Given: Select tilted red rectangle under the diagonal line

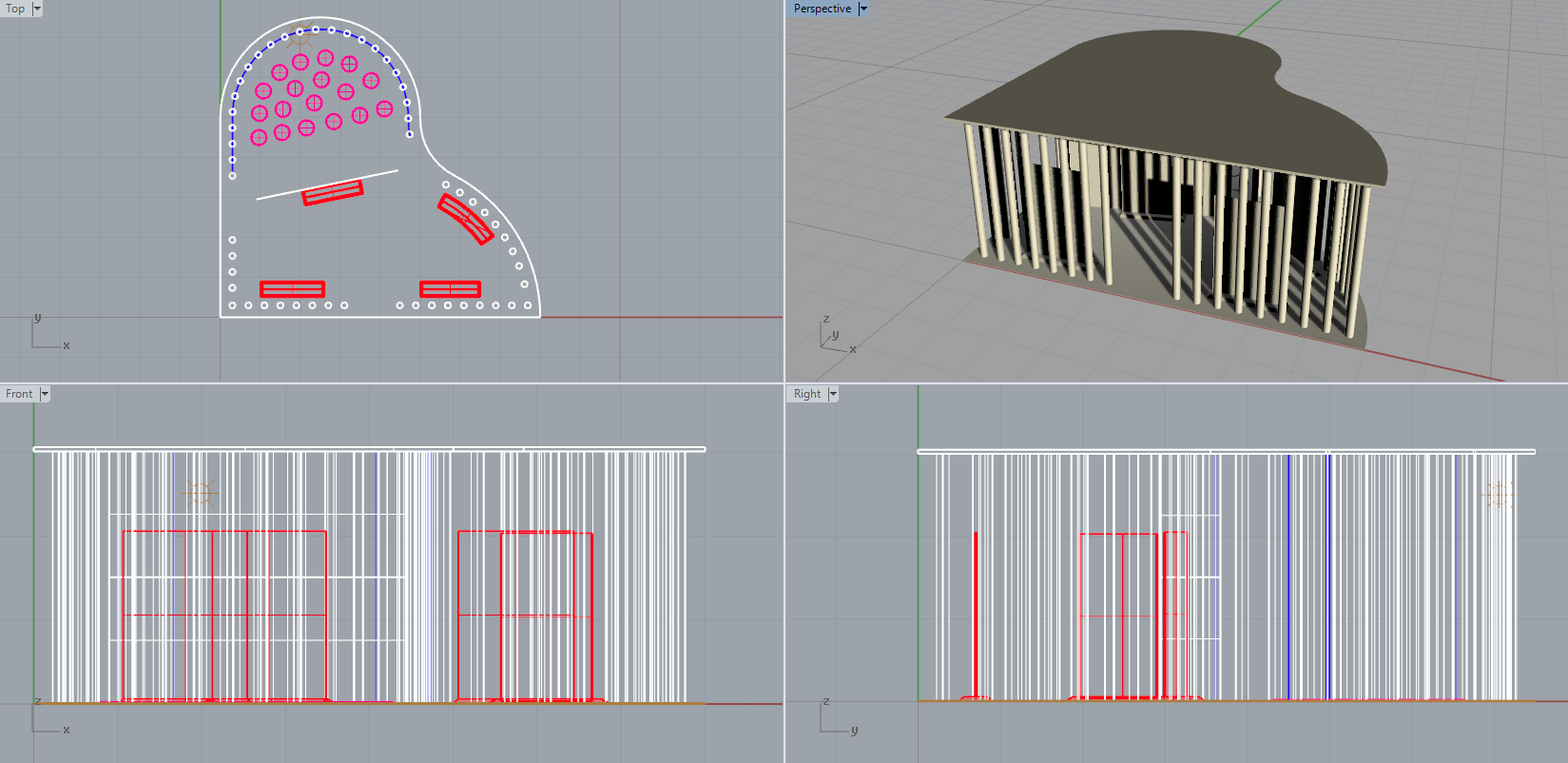Looking at the screenshot, I should (x=333, y=192).
